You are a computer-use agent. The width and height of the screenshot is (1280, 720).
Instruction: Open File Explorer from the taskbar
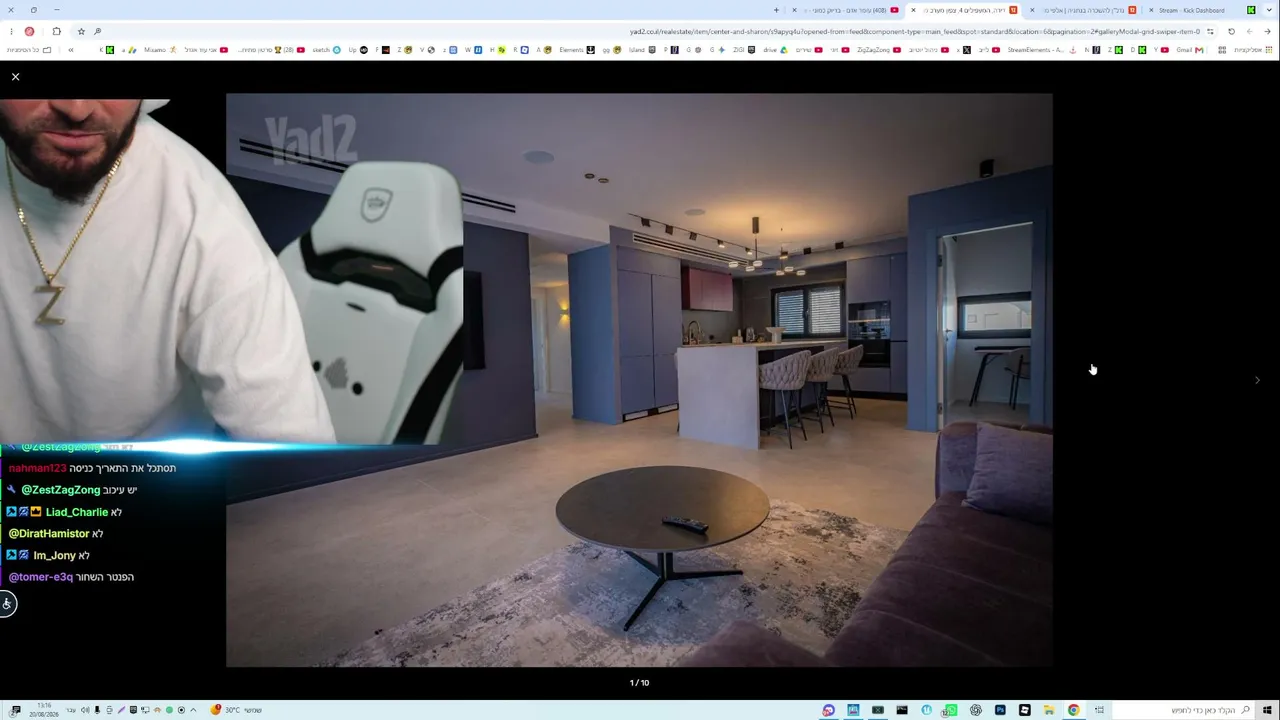coord(1049,710)
